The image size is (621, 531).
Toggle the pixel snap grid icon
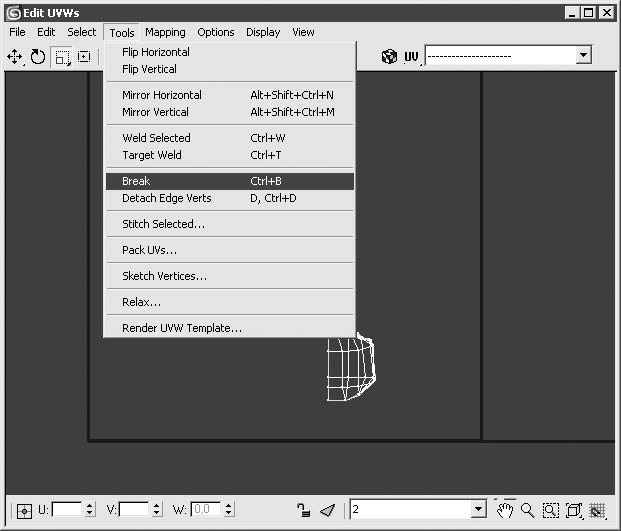pos(597,510)
